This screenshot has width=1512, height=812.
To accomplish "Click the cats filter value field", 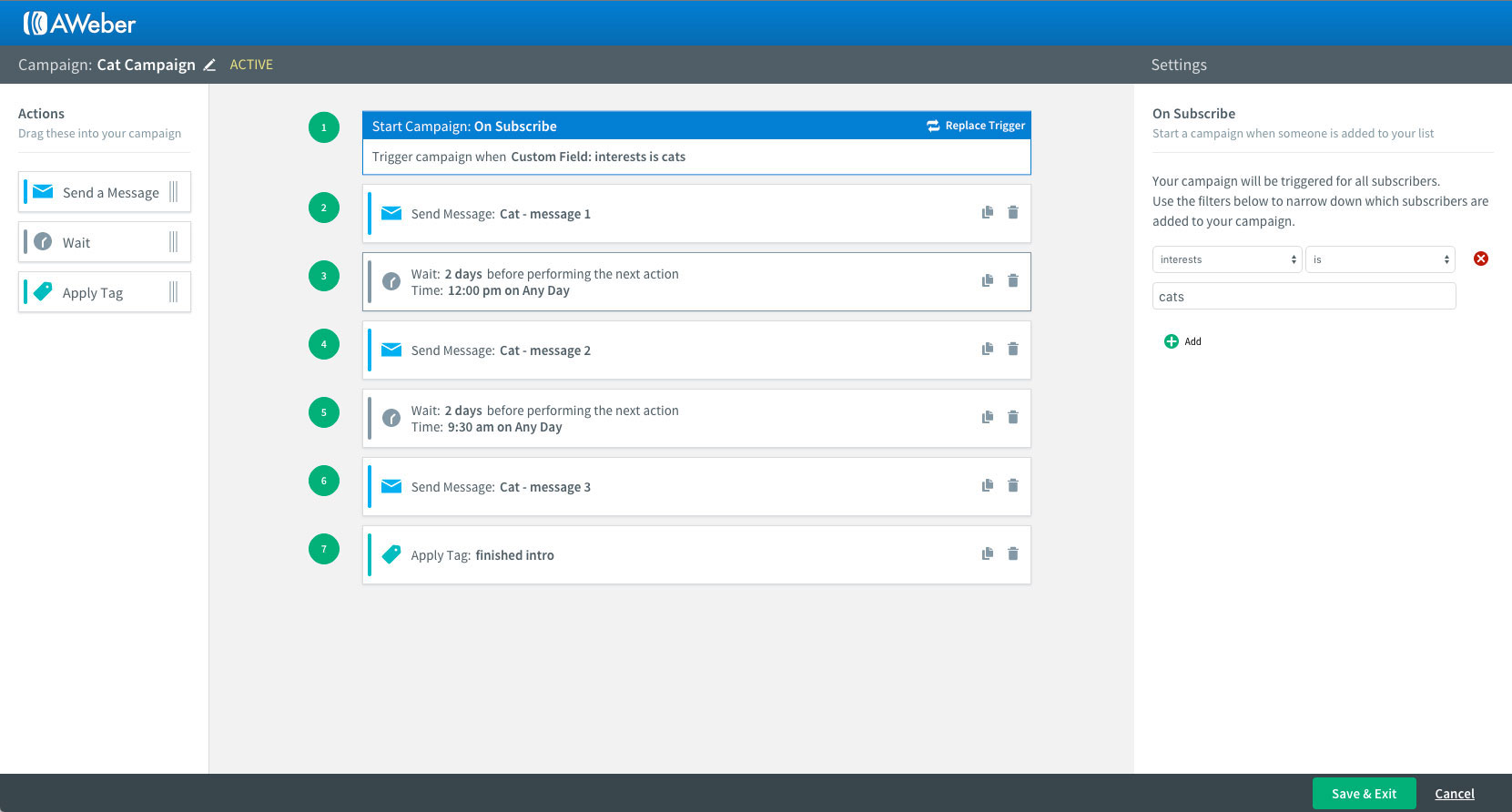I will [1304, 296].
